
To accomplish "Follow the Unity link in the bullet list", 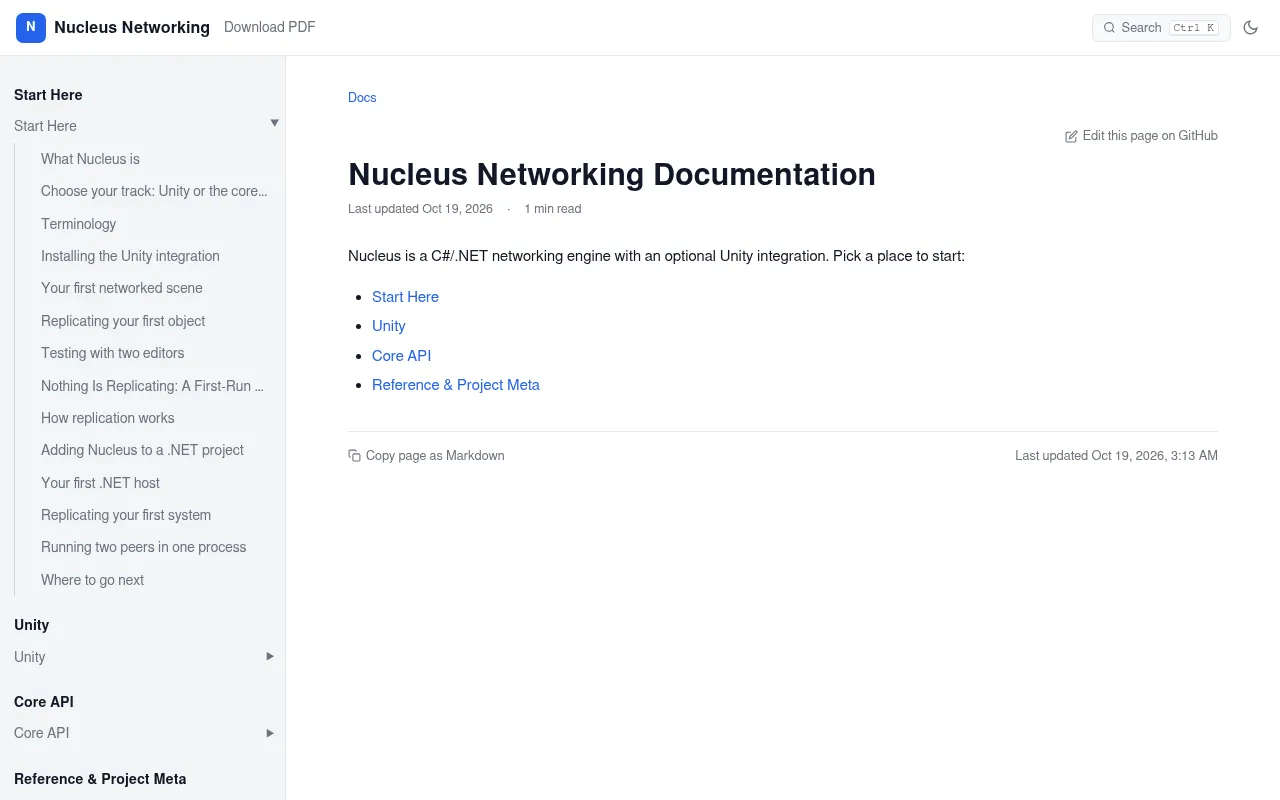I will pos(388,326).
